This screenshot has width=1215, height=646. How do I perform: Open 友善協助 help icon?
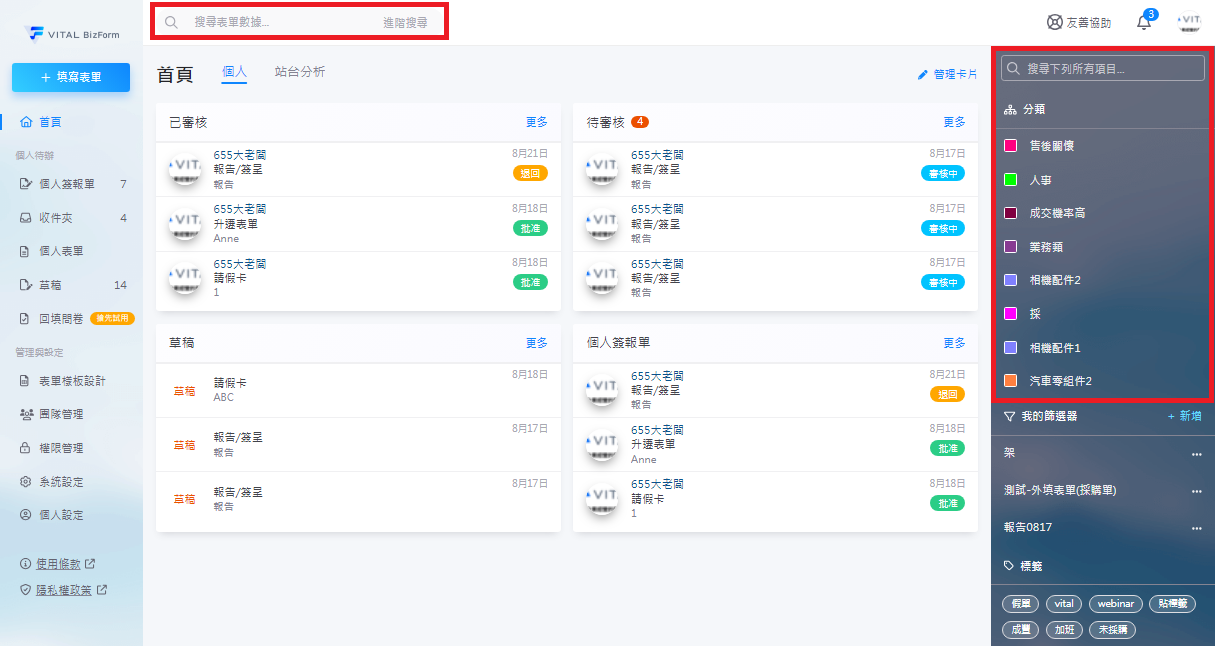[1054, 22]
